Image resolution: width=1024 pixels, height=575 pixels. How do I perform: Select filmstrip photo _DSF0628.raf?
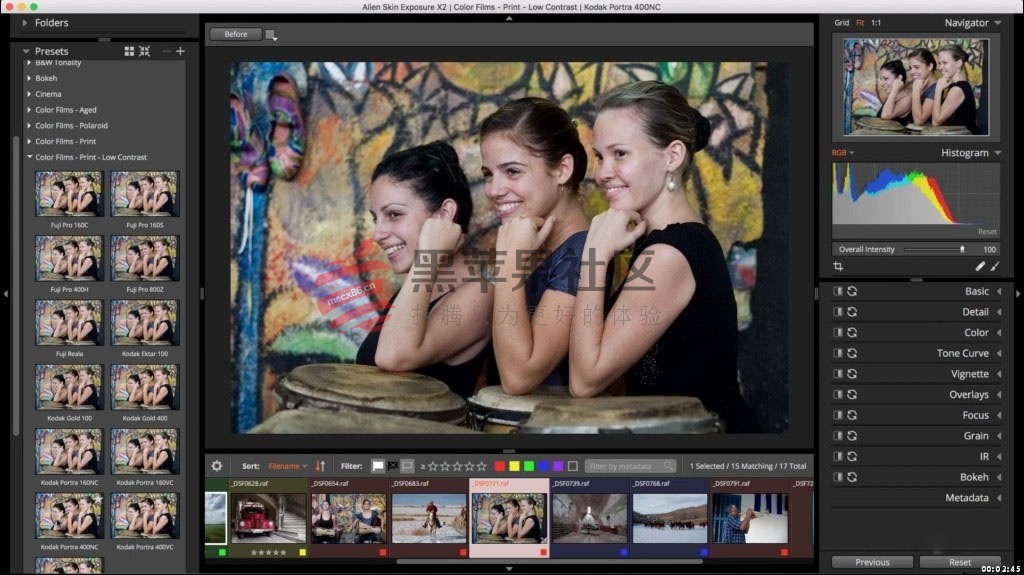click(268, 519)
